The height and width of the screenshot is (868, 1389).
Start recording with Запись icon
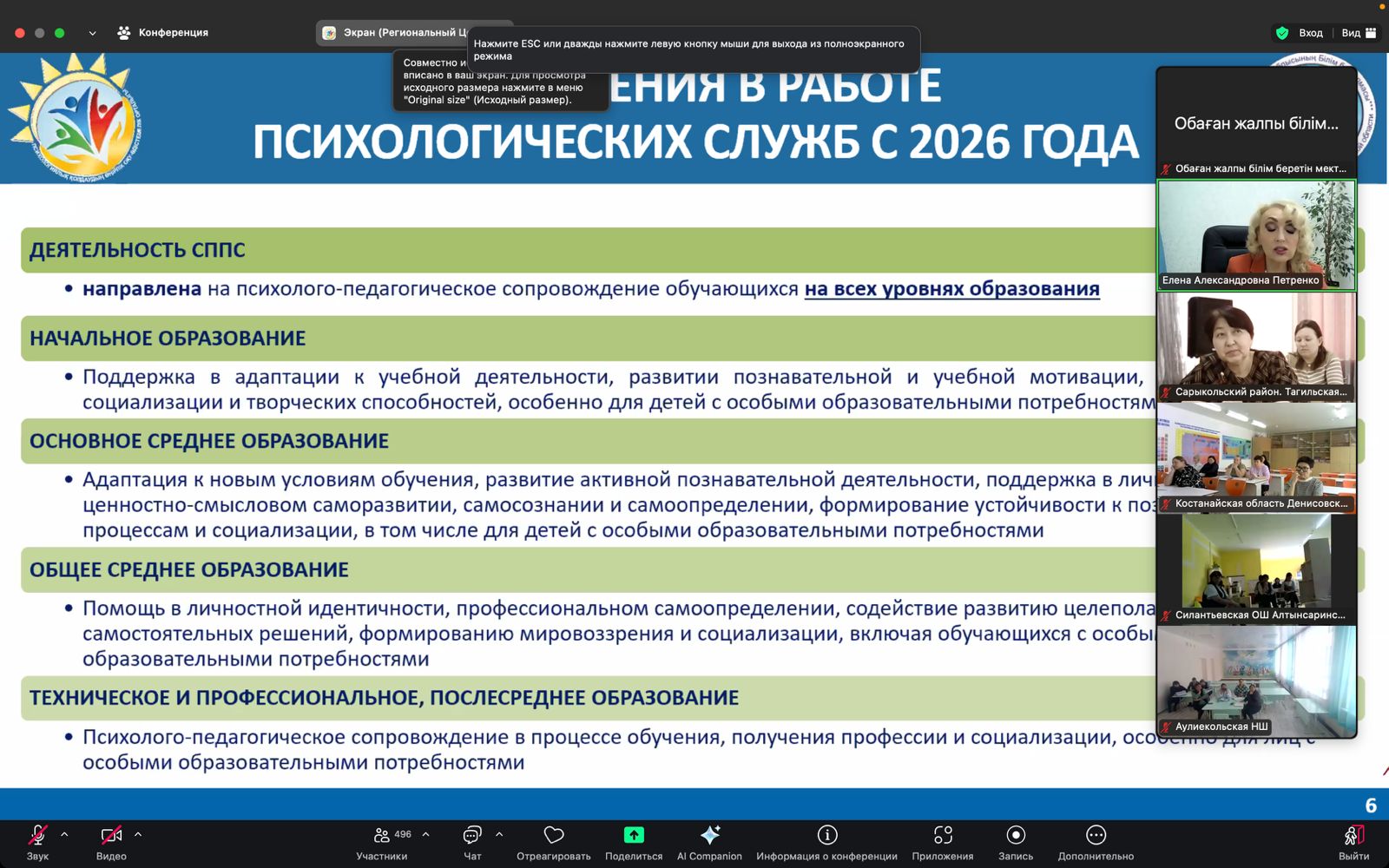(1015, 835)
